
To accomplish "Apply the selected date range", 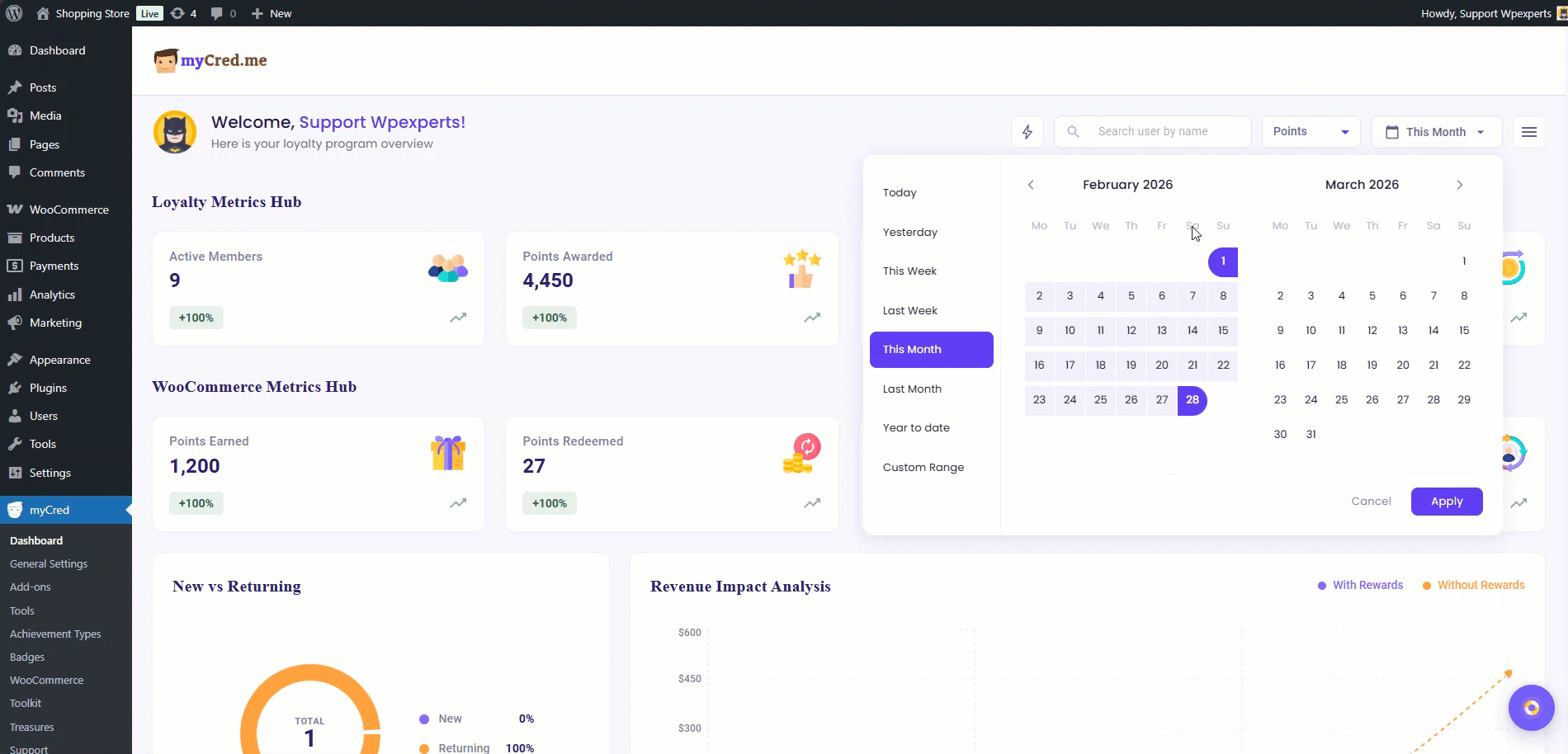I will (x=1446, y=502).
